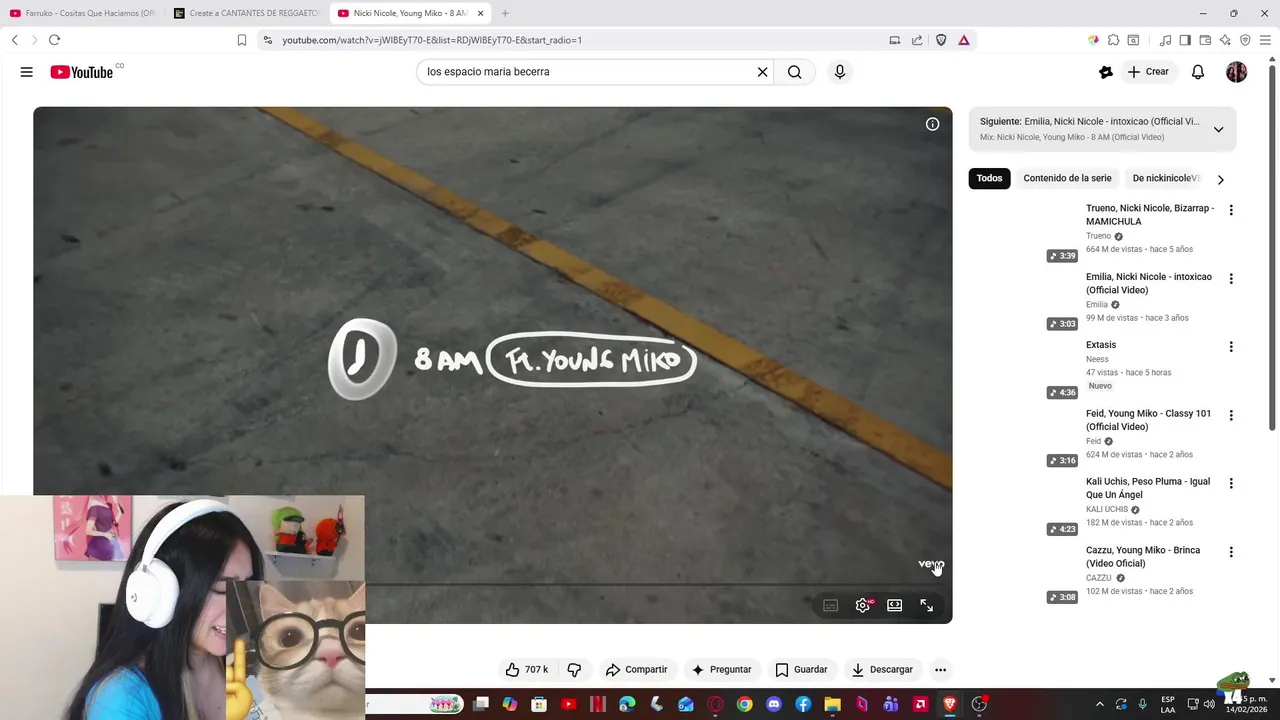Open Brave main hamburger menu

coord(1265,40)
